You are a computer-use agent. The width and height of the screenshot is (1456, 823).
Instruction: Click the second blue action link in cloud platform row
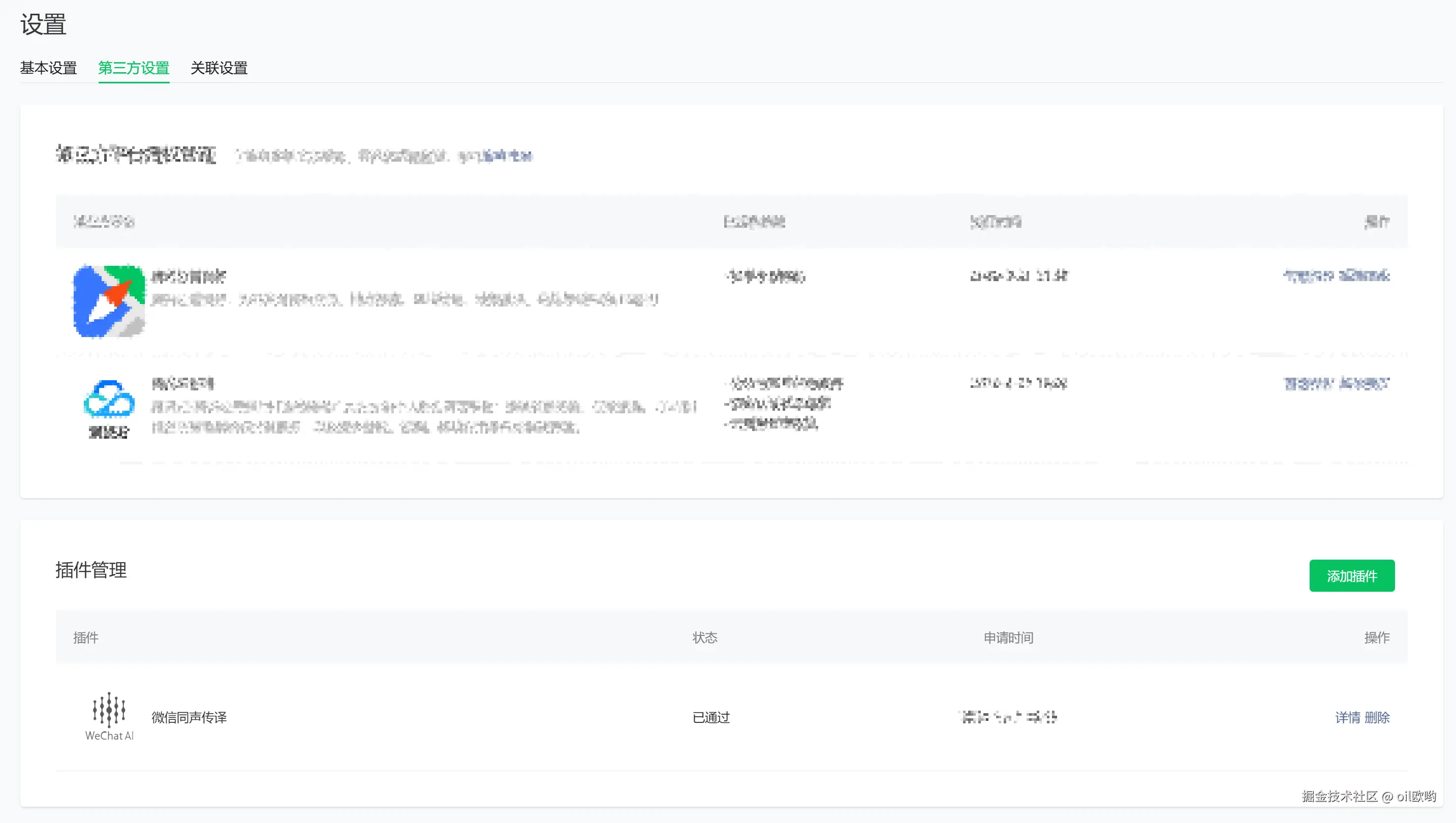point(1364,384)
